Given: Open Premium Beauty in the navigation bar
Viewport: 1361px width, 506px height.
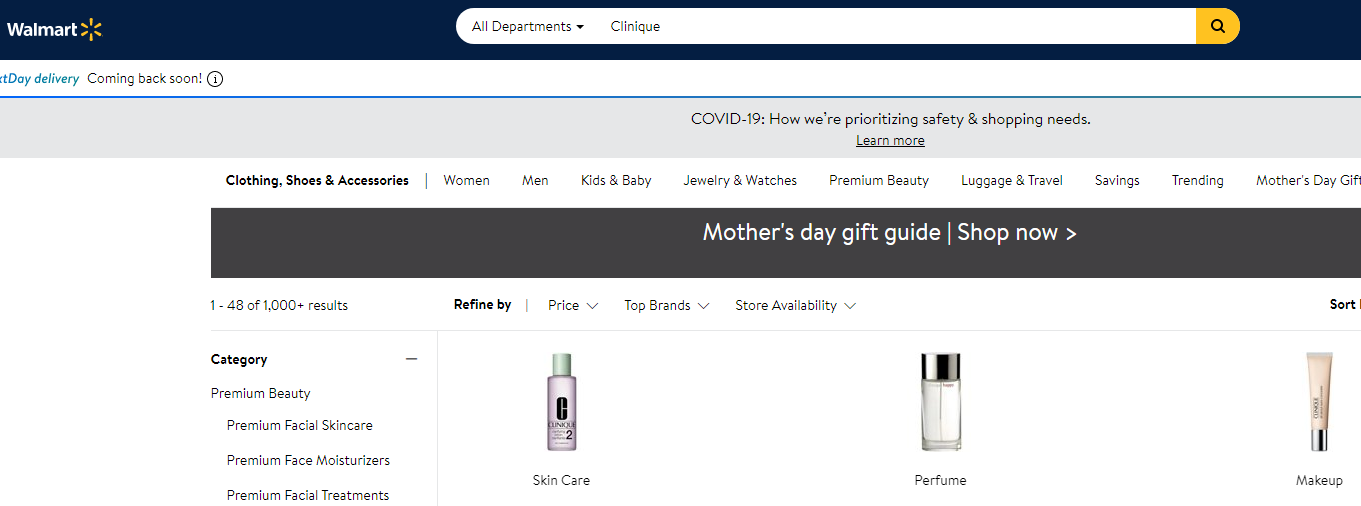Looking at the screenshot, I should [x=878, y=181].
